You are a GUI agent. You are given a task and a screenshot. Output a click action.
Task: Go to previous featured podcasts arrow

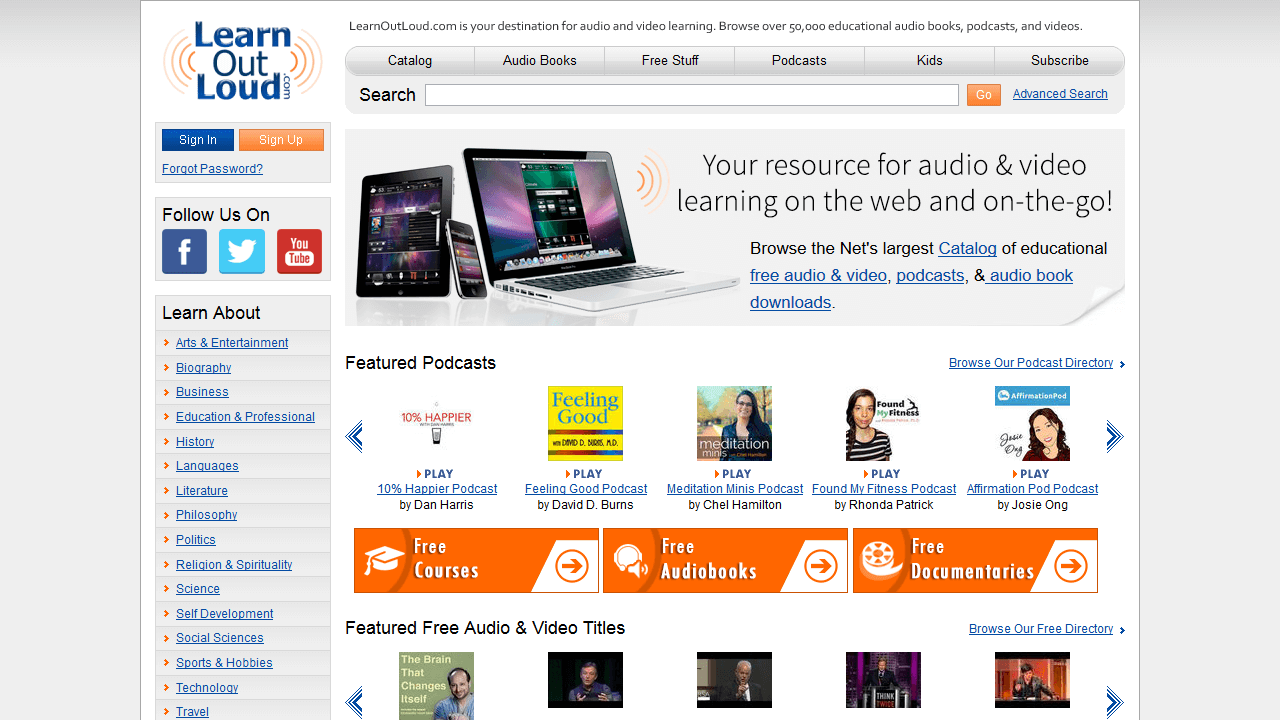pos(354,437)
